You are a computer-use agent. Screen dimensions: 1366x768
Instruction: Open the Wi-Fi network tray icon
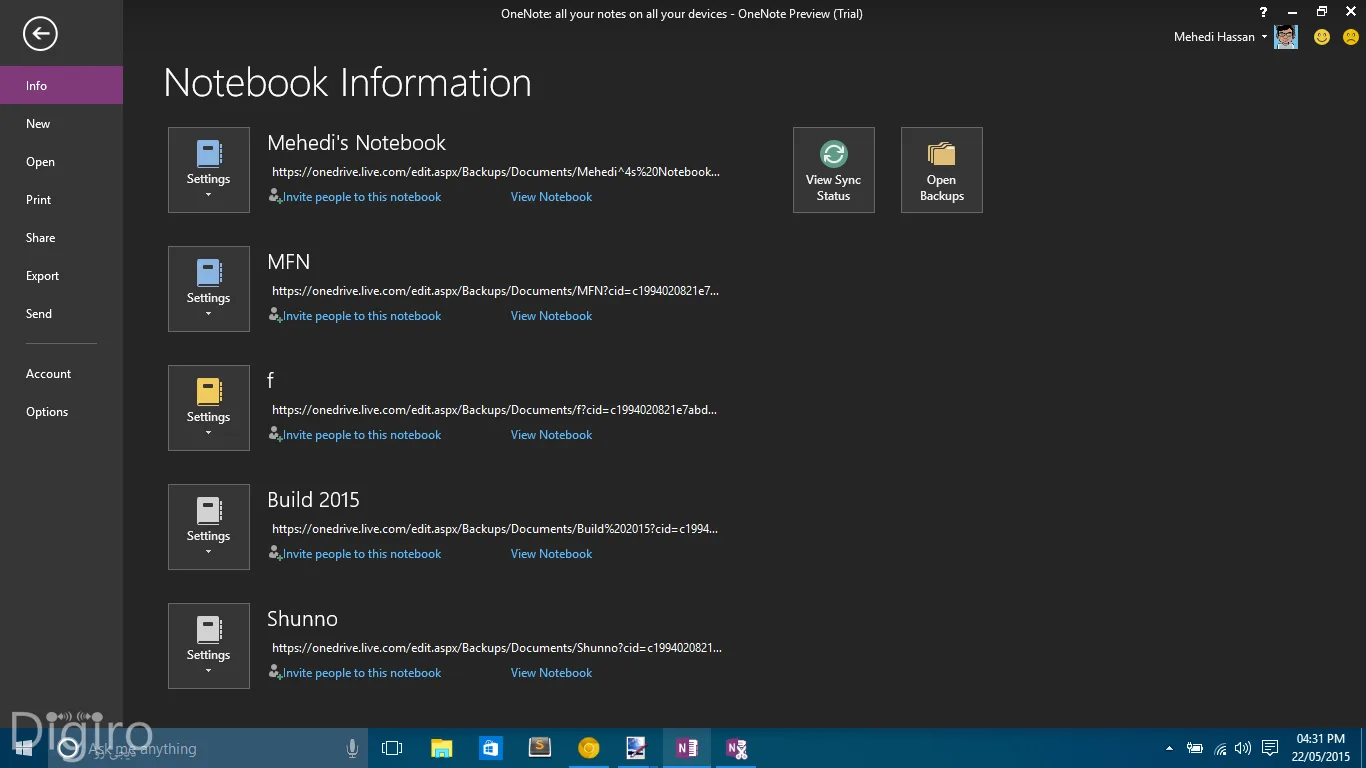pos(1220,748)
